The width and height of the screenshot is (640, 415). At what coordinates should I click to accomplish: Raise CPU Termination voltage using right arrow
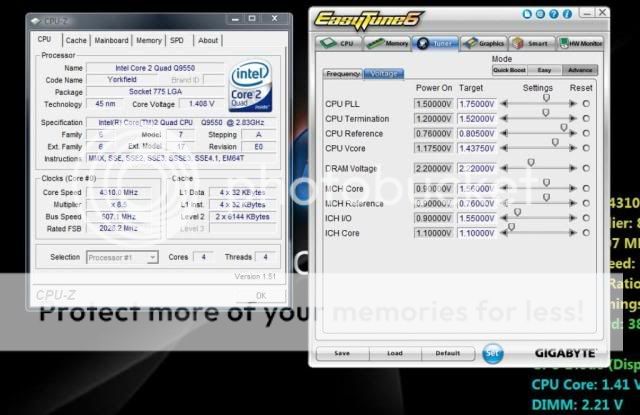(573, 118)
